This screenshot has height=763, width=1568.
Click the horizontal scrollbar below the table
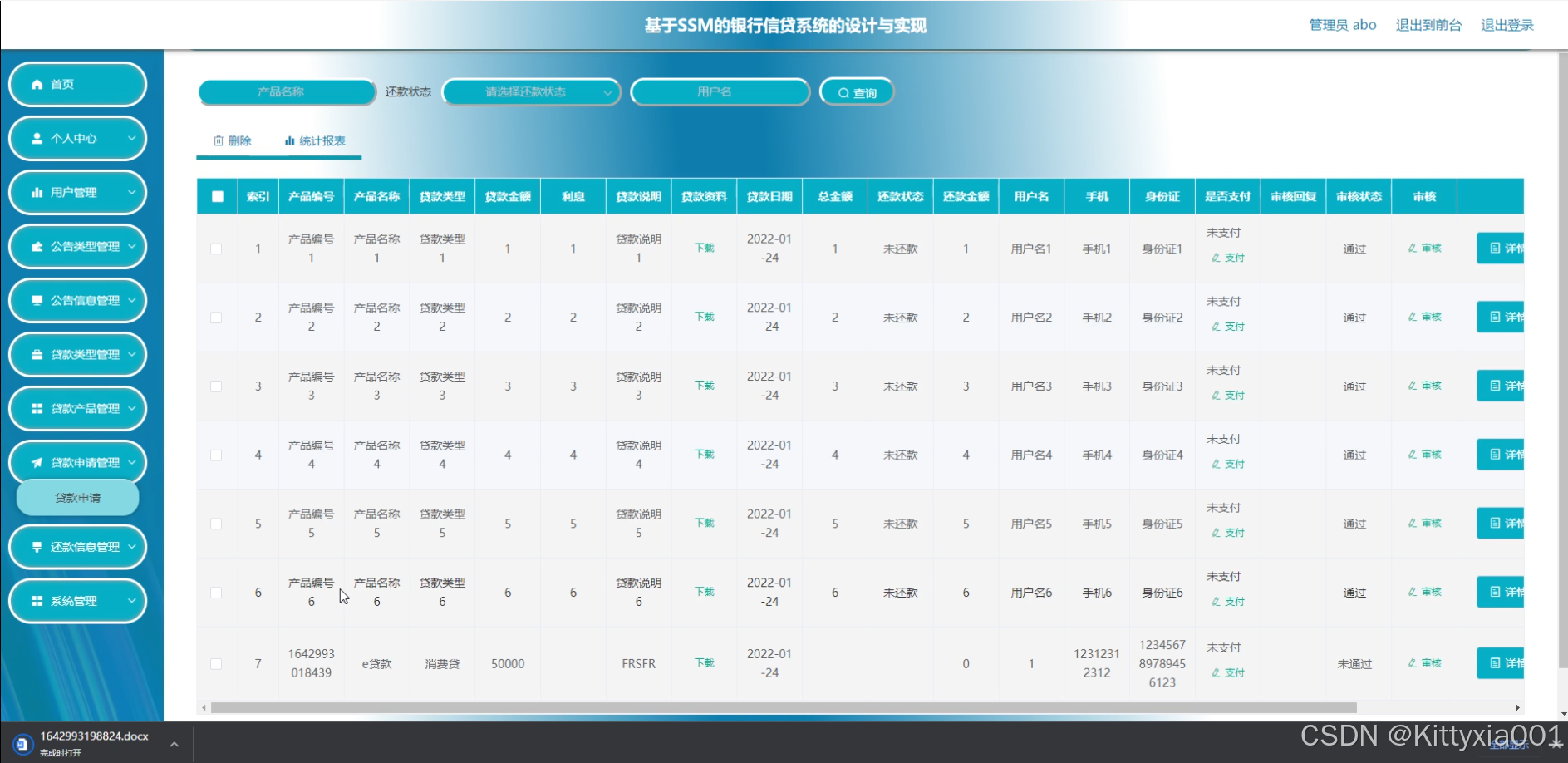(x=783, y=708)
